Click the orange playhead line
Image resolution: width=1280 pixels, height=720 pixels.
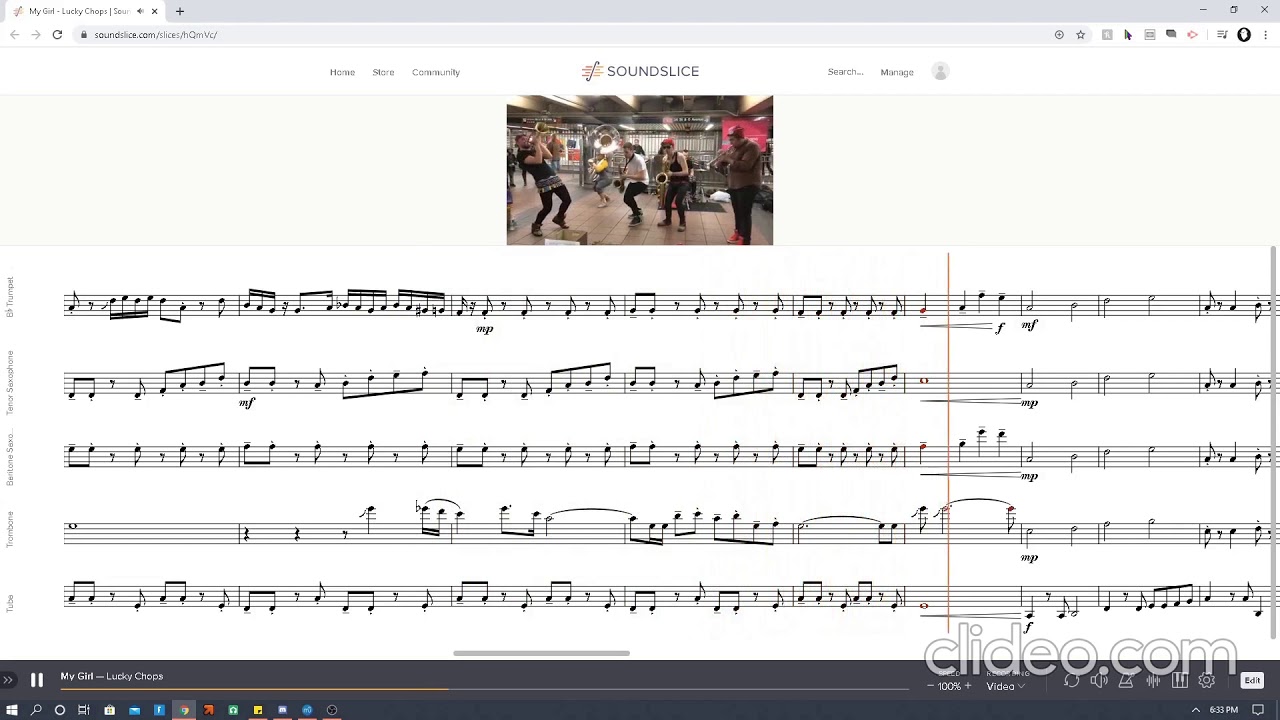coord(948,443)
